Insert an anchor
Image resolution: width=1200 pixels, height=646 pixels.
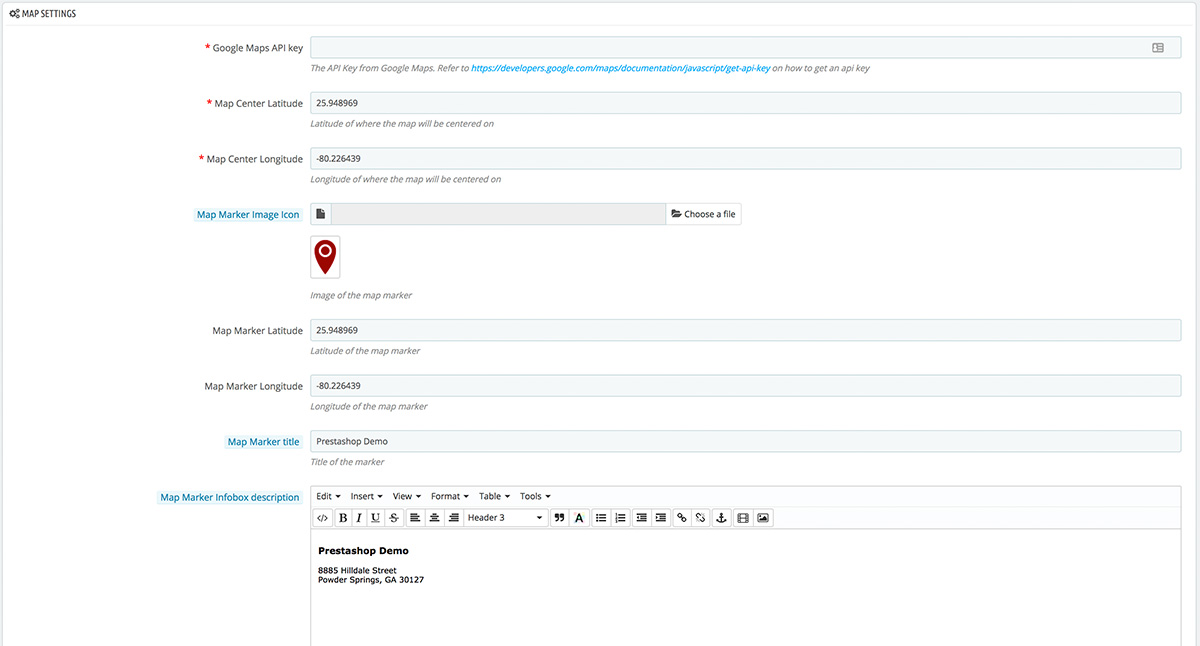tap(720, 518)
